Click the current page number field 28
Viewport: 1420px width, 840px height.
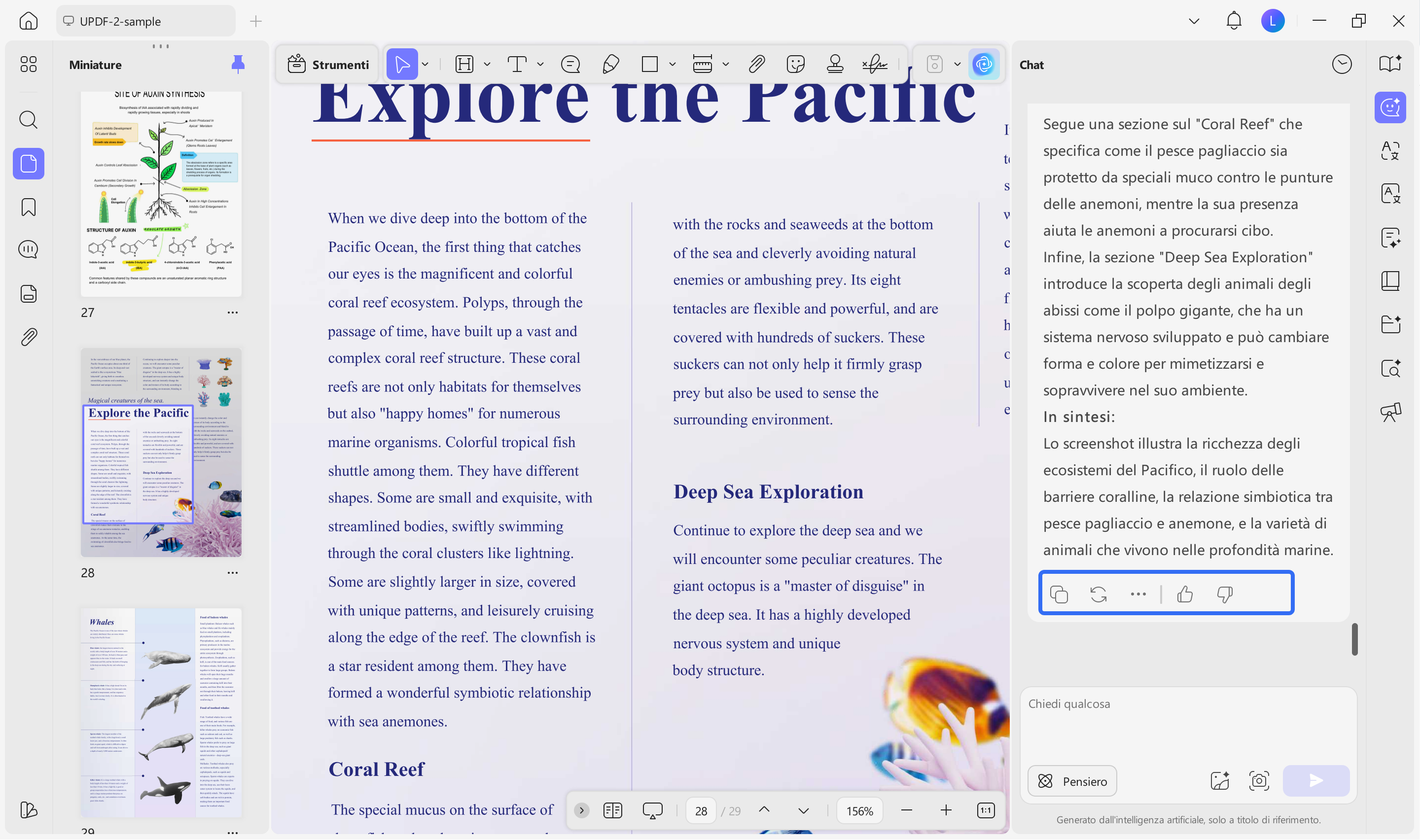[701, 811]
